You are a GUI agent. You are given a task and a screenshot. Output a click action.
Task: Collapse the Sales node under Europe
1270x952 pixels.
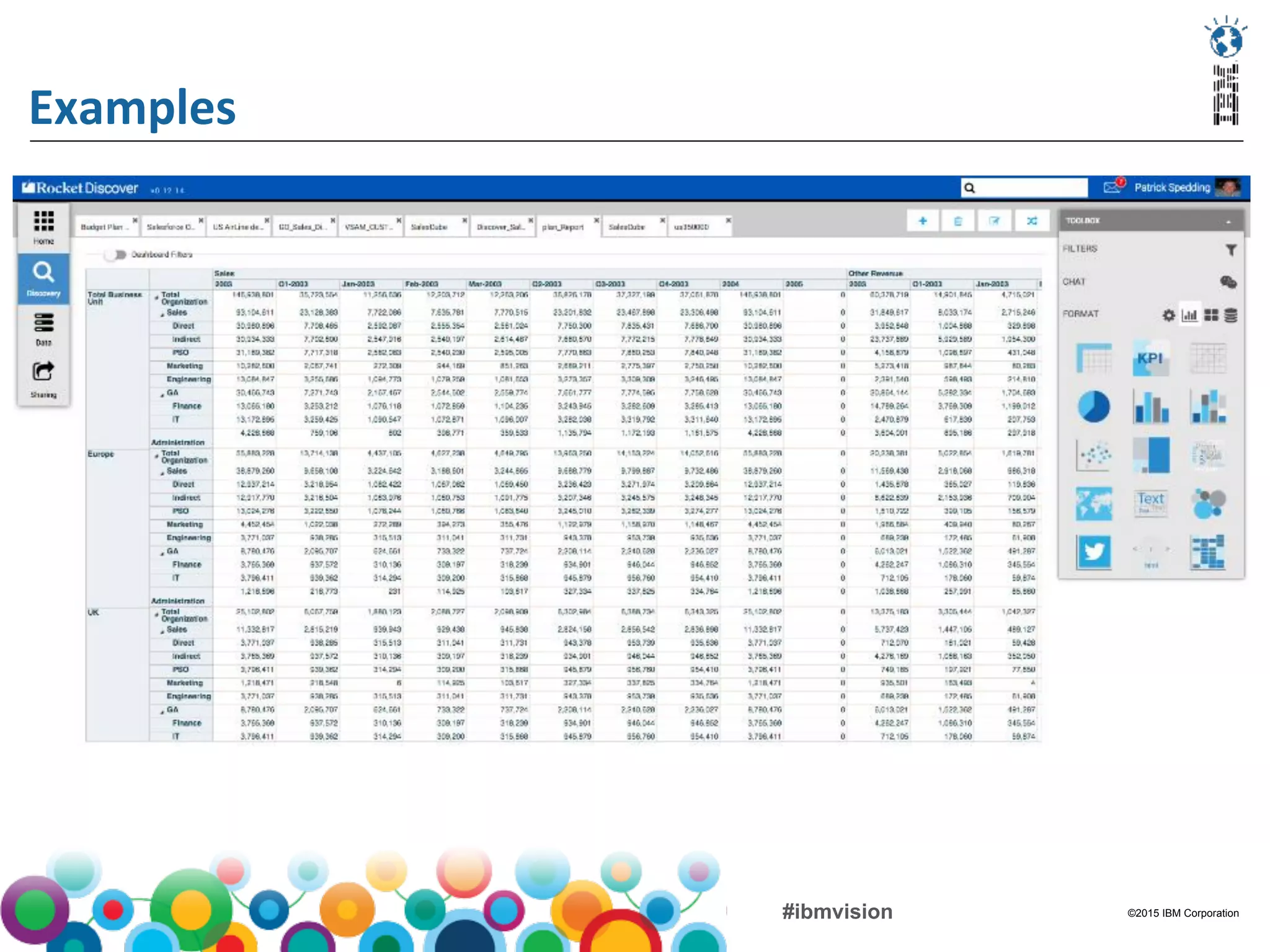coord(163,474)
